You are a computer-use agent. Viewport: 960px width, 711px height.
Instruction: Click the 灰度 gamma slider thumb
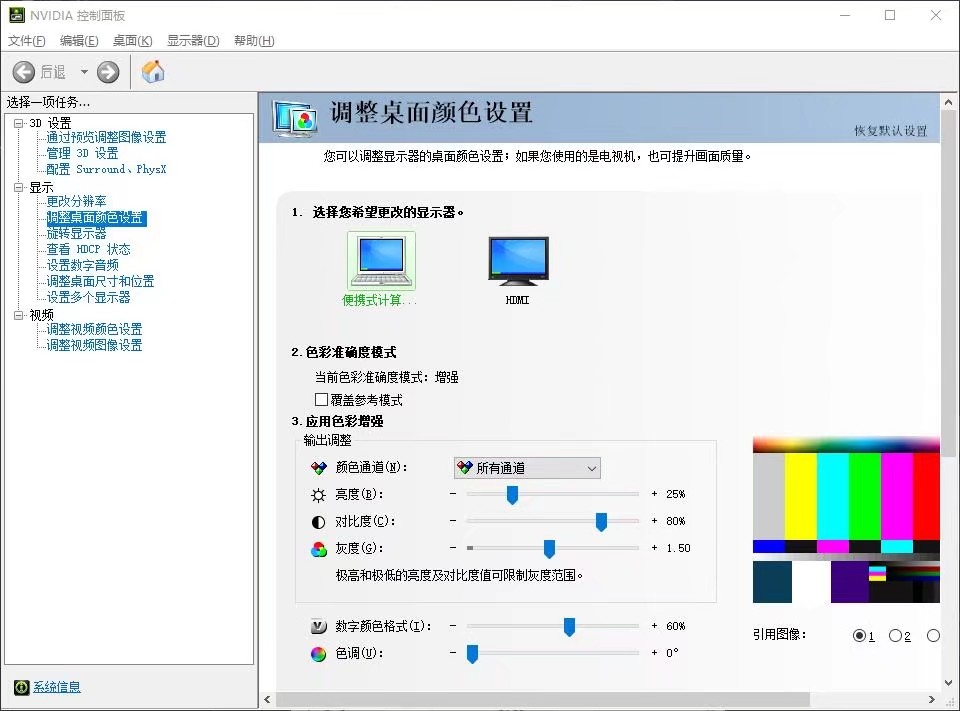(x=549, y=549)
